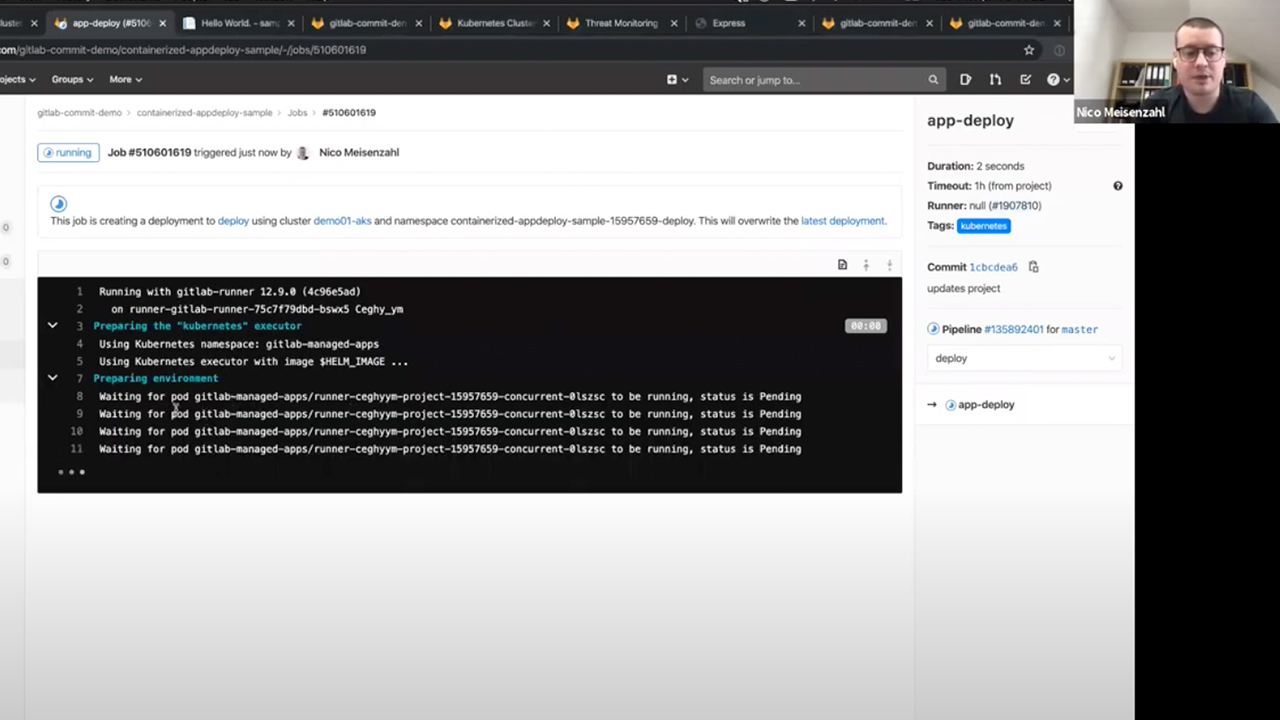Viewport: 1280px width, 720px height.
Task: Click the #510601619 breadcrumb item
Action: coord(349,113)
